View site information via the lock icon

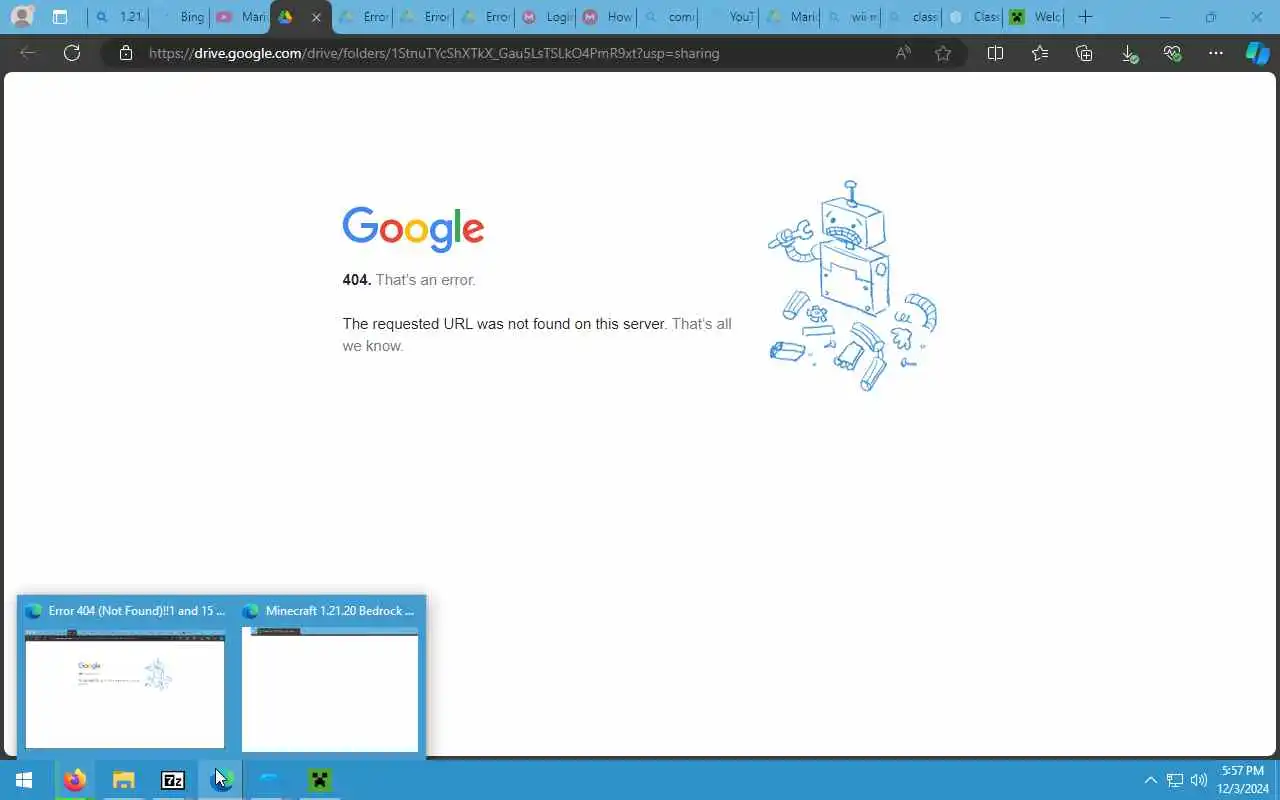point(126,53)
